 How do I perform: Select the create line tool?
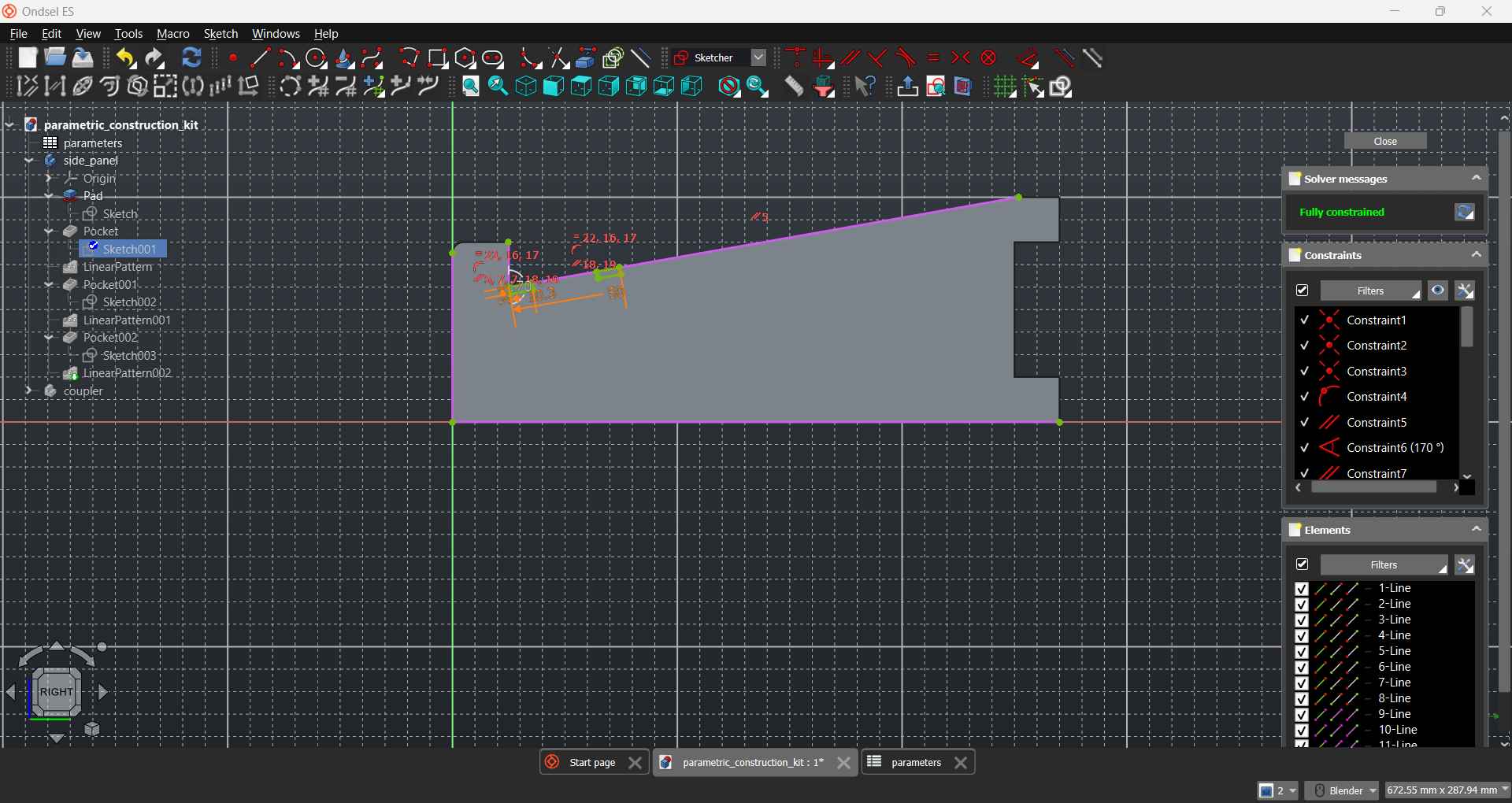pyautogui.click(x=260, y=58)
